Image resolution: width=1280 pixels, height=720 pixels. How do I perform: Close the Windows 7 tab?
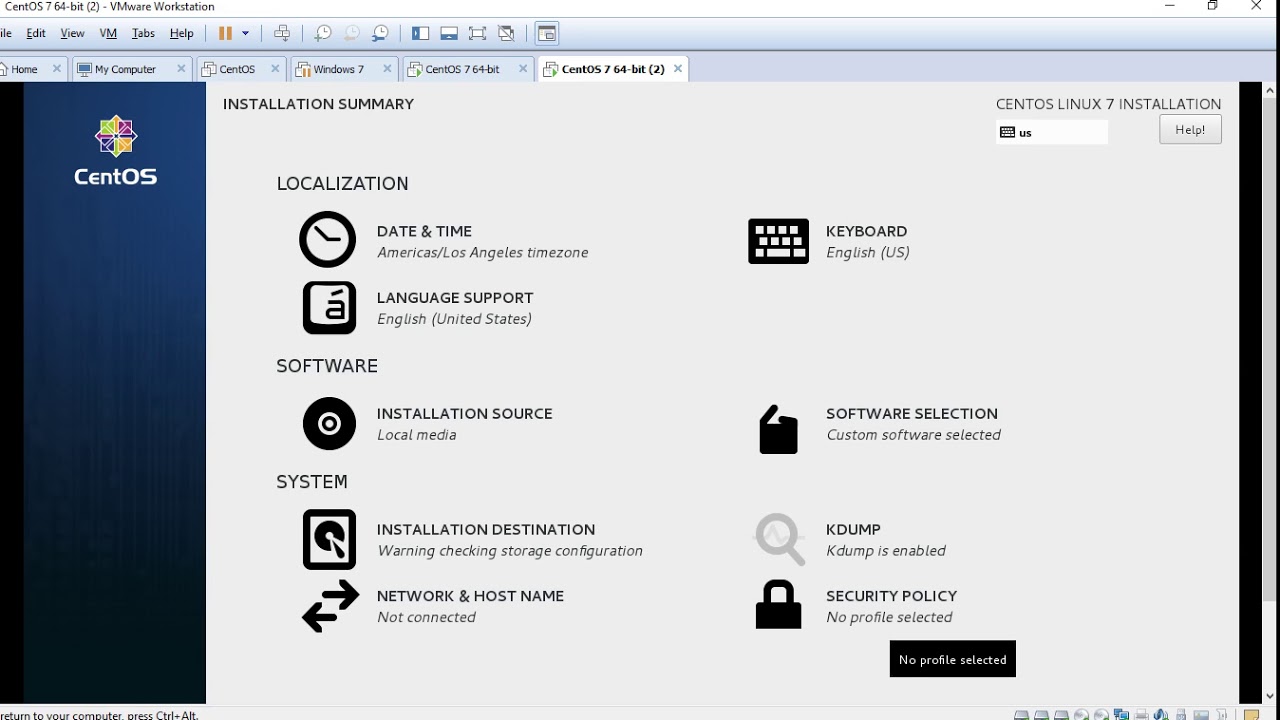pos(387,69)
